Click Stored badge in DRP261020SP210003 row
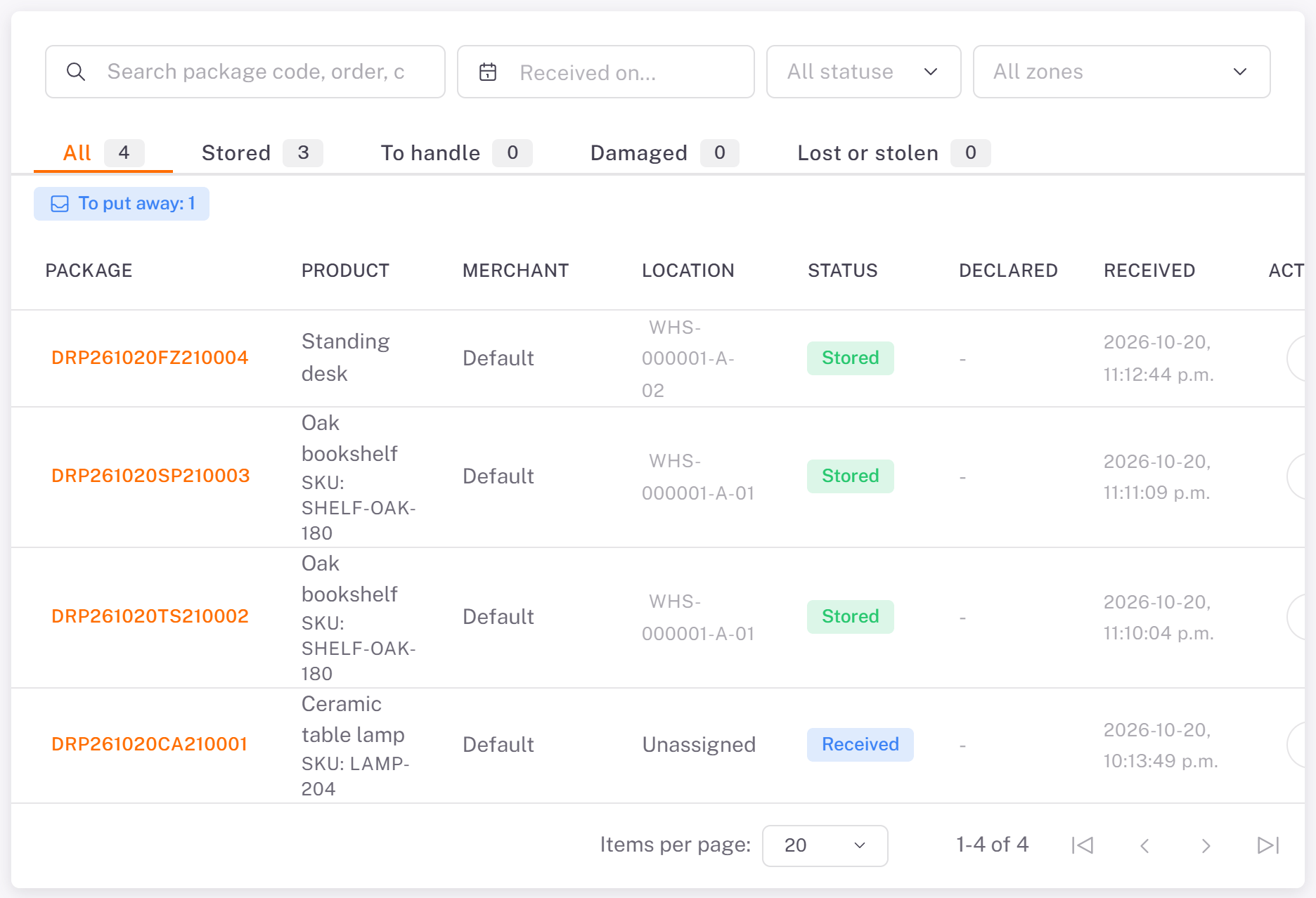The height and width of the screenshot is (898, 1316). [x=851, y=476]
